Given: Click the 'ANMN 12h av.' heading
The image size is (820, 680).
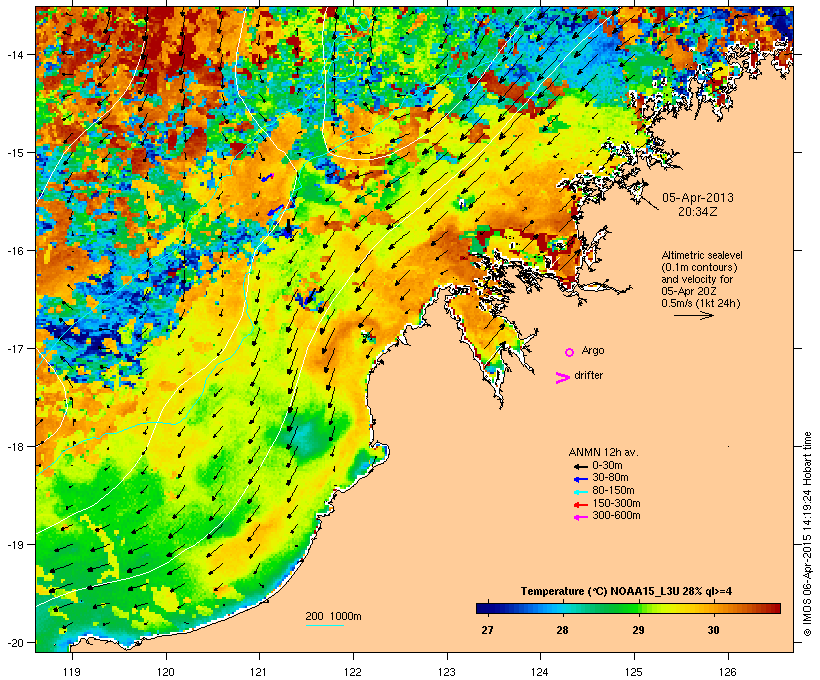Looking at the screenshot, I should point(603,452).
